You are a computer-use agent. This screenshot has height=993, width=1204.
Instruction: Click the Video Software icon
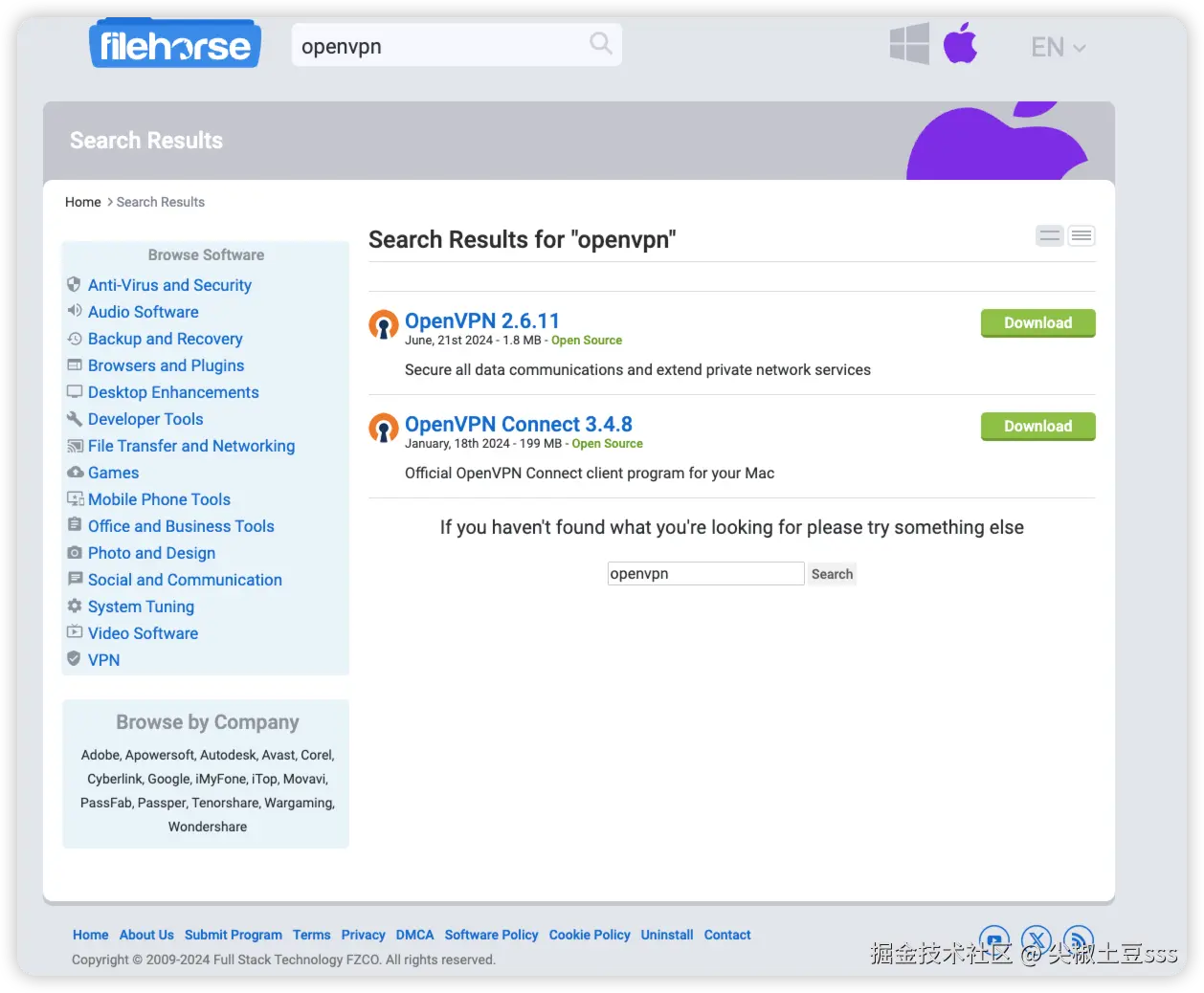click(x=75, y=631)
